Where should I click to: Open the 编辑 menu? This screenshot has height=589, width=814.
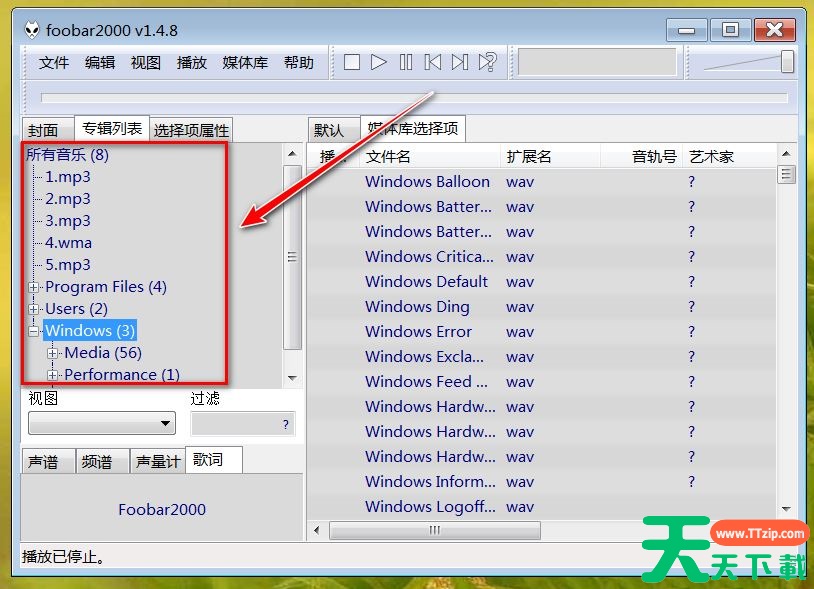click(x=100, y=63)
